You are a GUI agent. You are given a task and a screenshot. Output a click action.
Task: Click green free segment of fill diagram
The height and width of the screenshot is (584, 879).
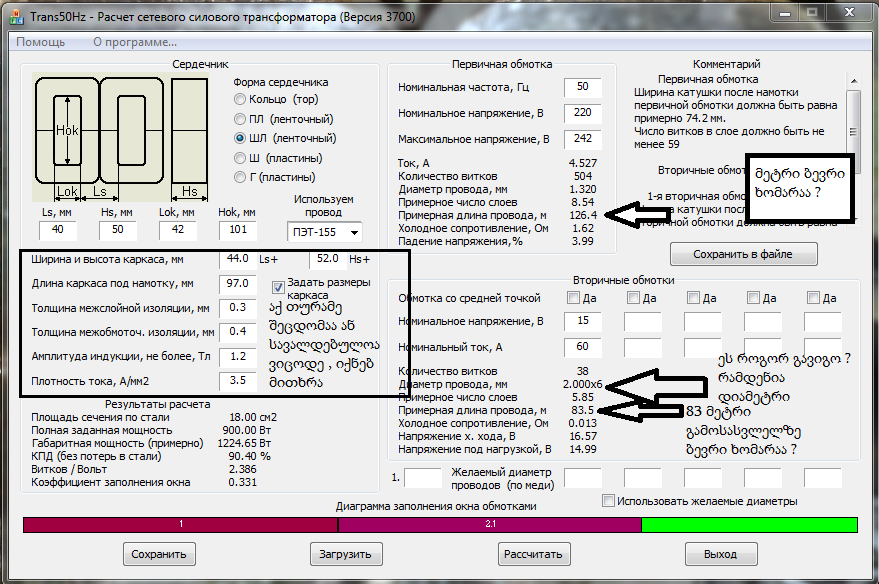[x=749, y=525]
